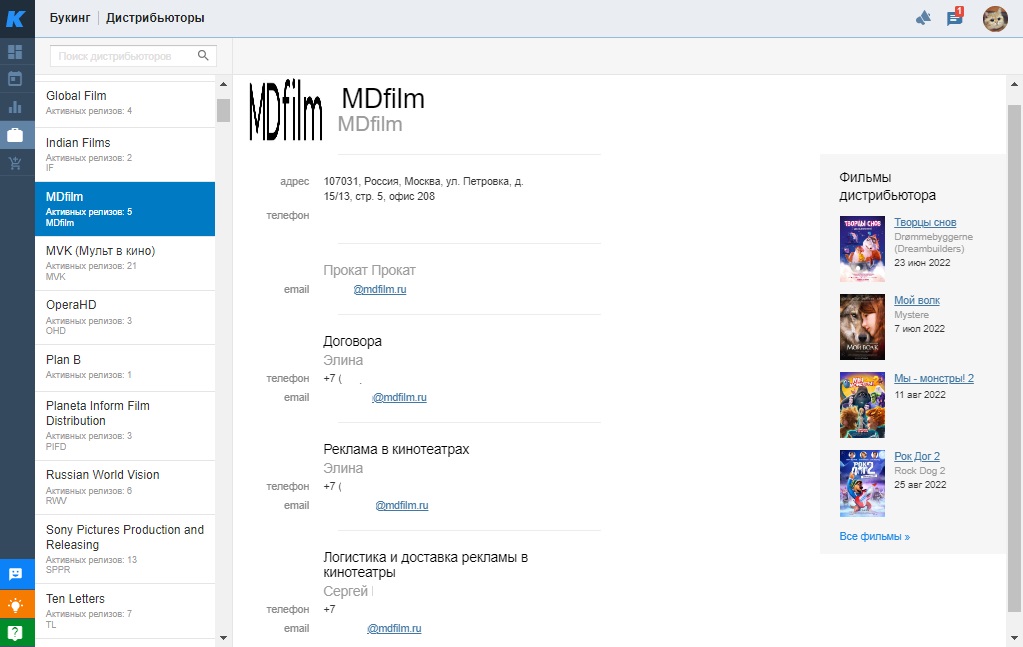This screenshot has width=1023, height=647.
Task: Select Global Film in distributor list
Action: (x=125, y=102)
